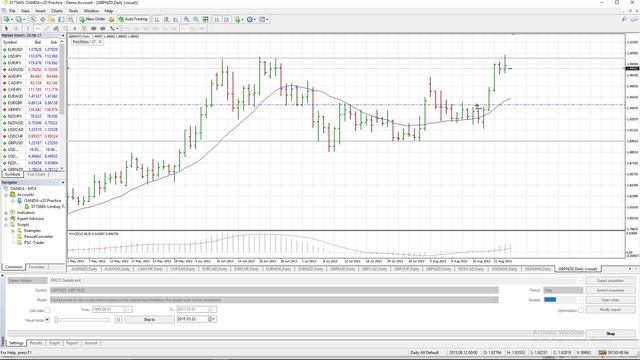
Task: Collapse the Accounts node in Navigator
Action: click(x=6, y=195)
